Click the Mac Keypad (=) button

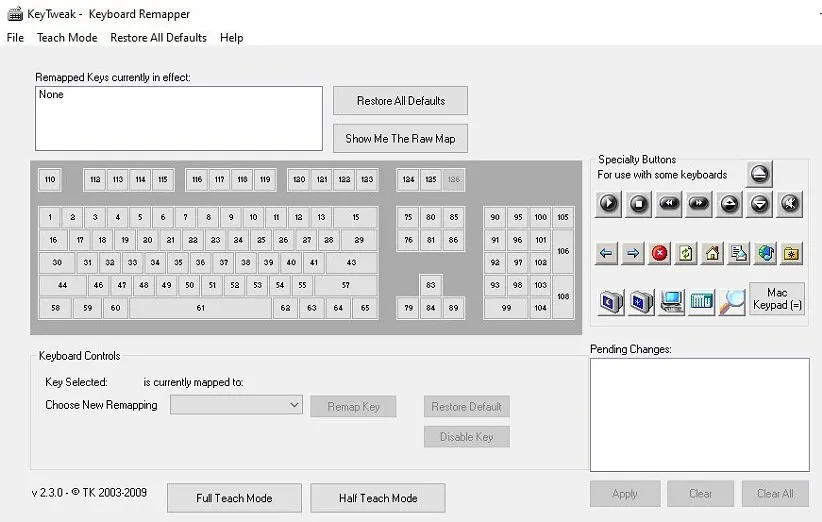[x=777, y=299]
